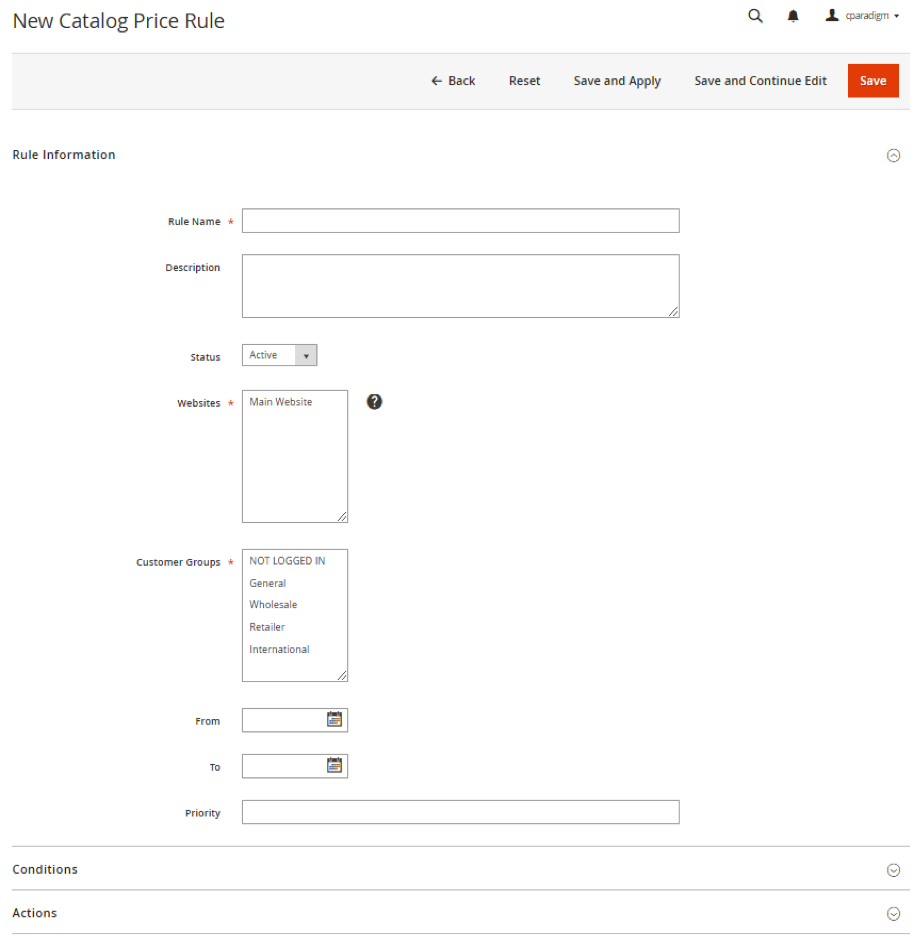This screenshot has height=944, width=919.
Task: Click the Reset action
Action: (524, 80)
